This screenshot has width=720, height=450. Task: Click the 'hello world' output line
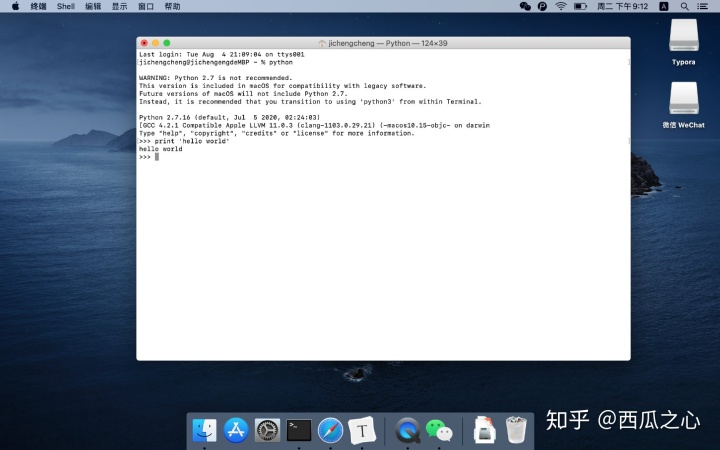(161, 149)
